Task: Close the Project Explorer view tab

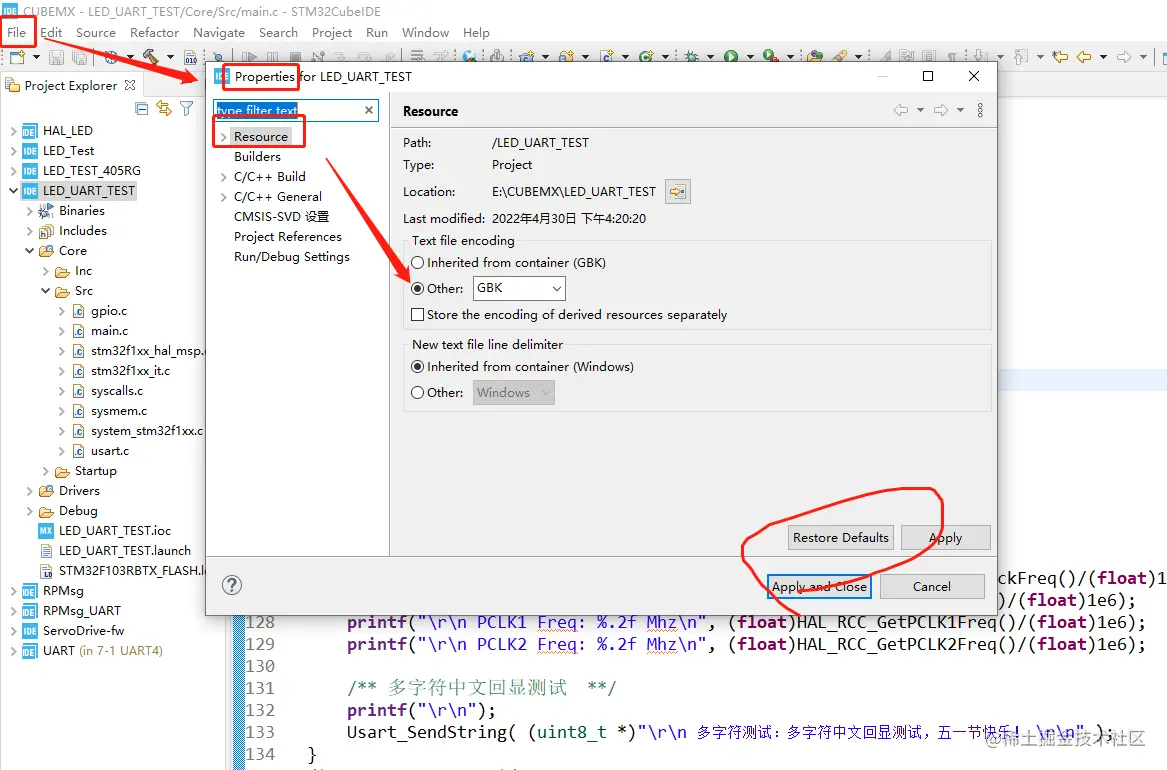Action: coord(130,86)
